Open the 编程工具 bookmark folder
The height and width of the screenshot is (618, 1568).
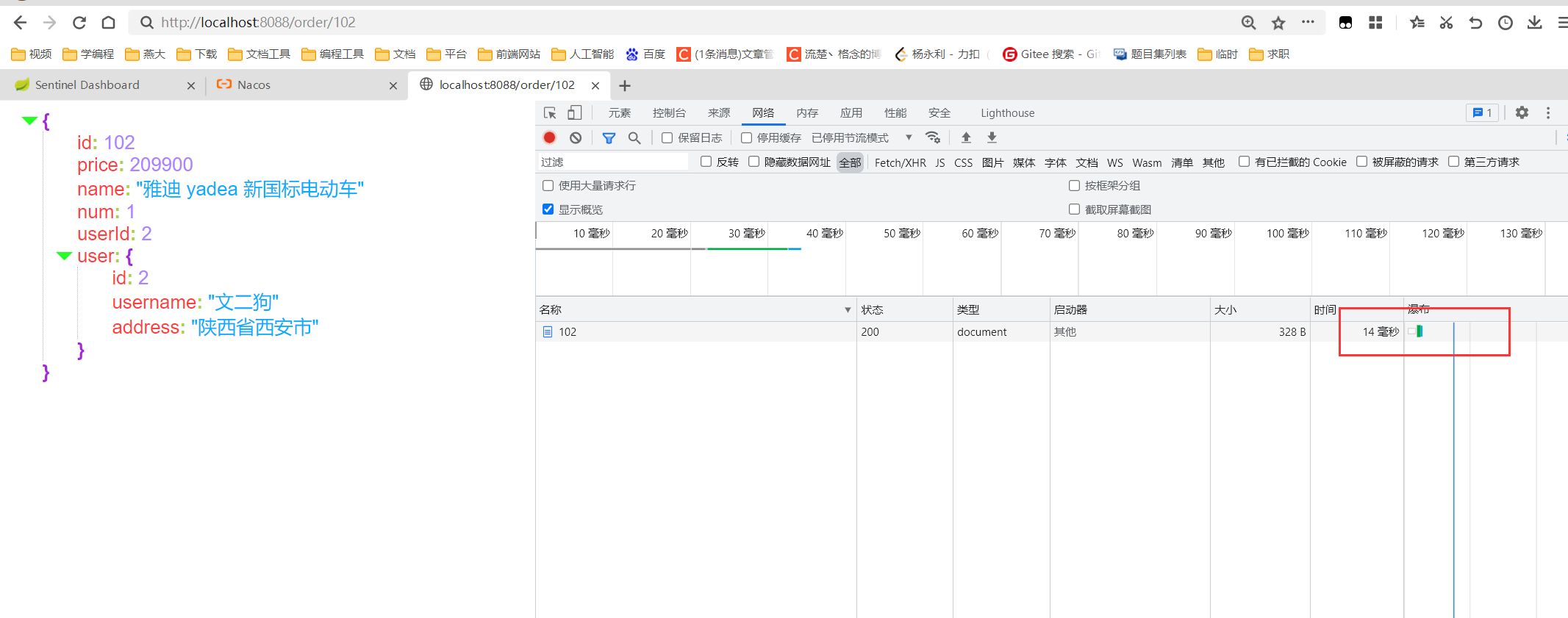pos(332,54)
